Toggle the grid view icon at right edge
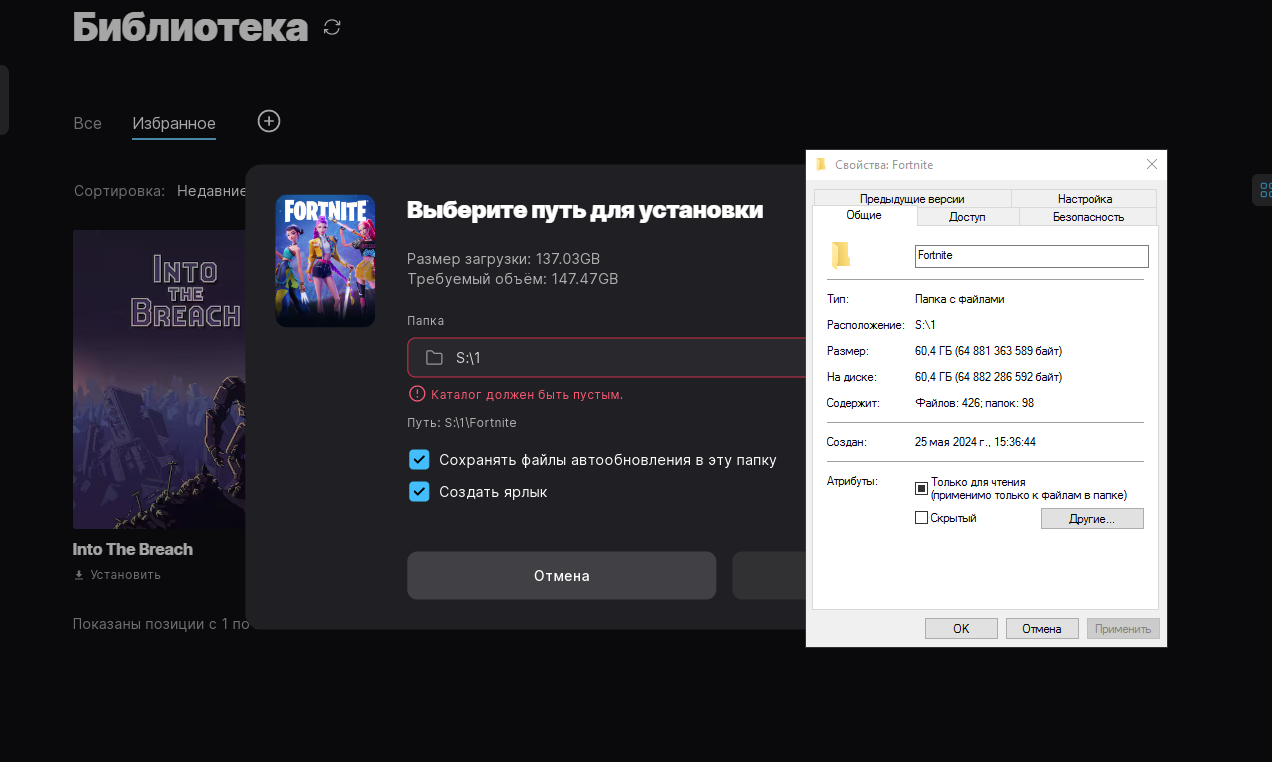The image size is (1272, 762). click(1266, 190)
